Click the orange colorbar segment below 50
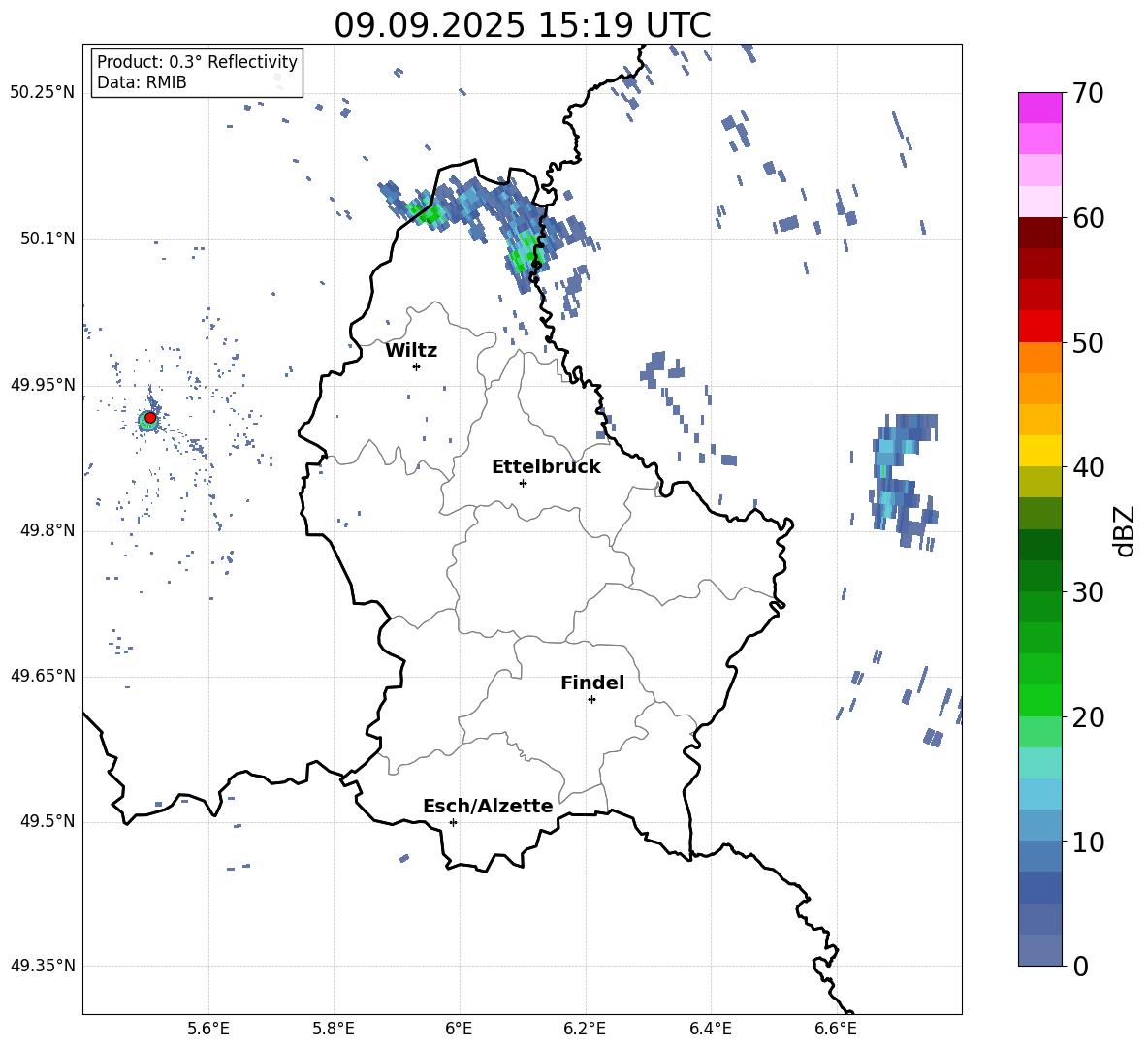 [1039, 357]
